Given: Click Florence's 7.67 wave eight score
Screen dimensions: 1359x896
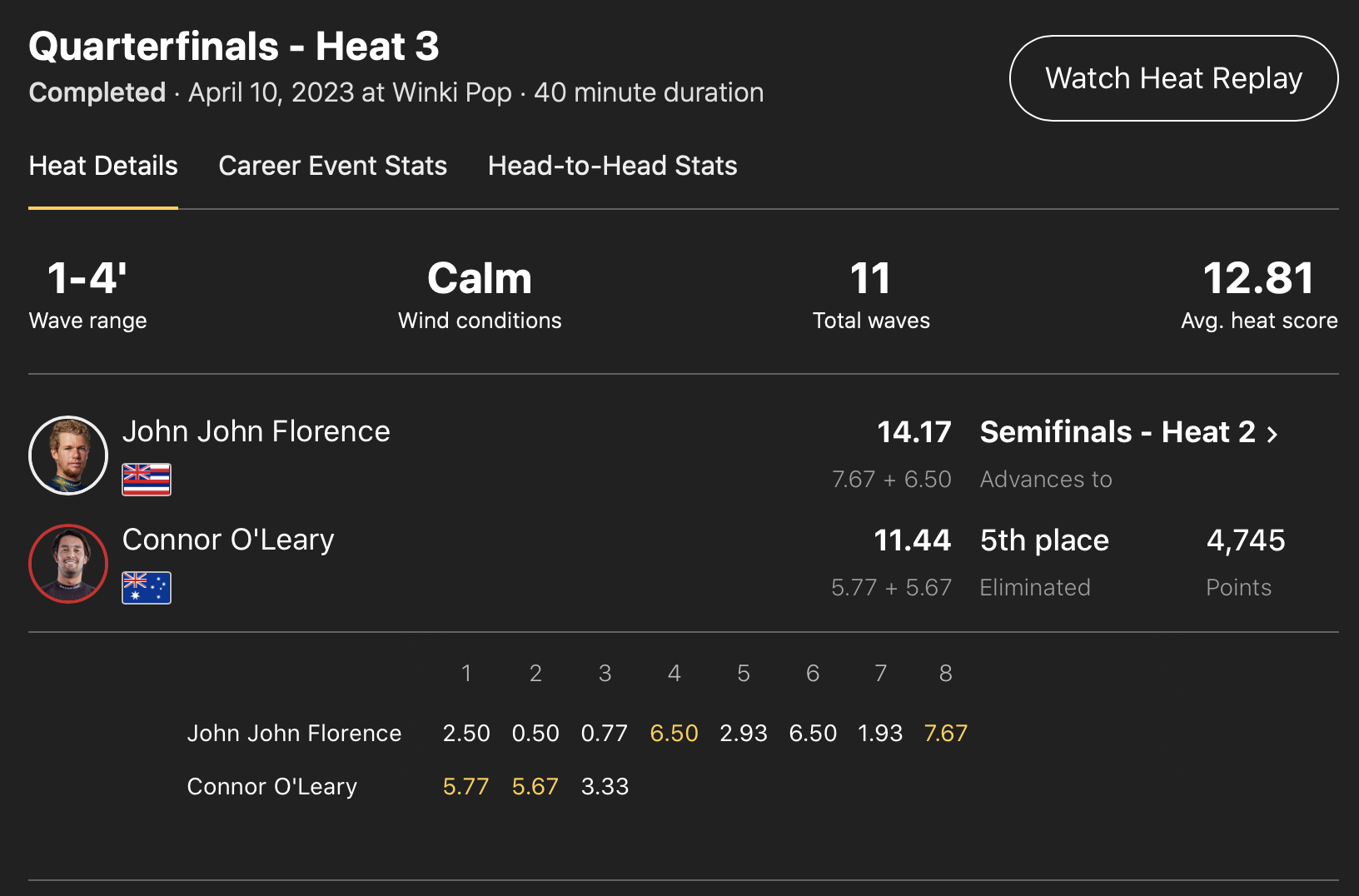Looking at the screenshot, I should (x=945, y=733).
